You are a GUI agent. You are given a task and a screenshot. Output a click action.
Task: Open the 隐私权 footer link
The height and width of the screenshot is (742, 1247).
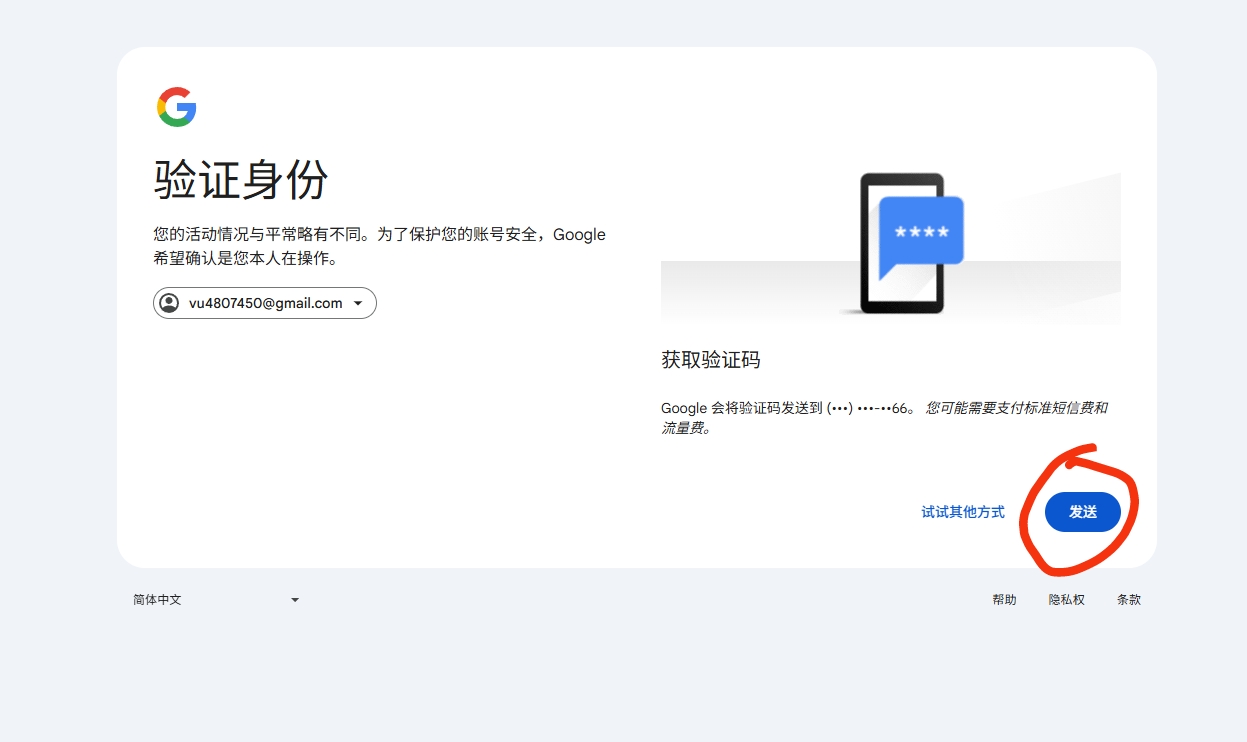pos(1066,600)
